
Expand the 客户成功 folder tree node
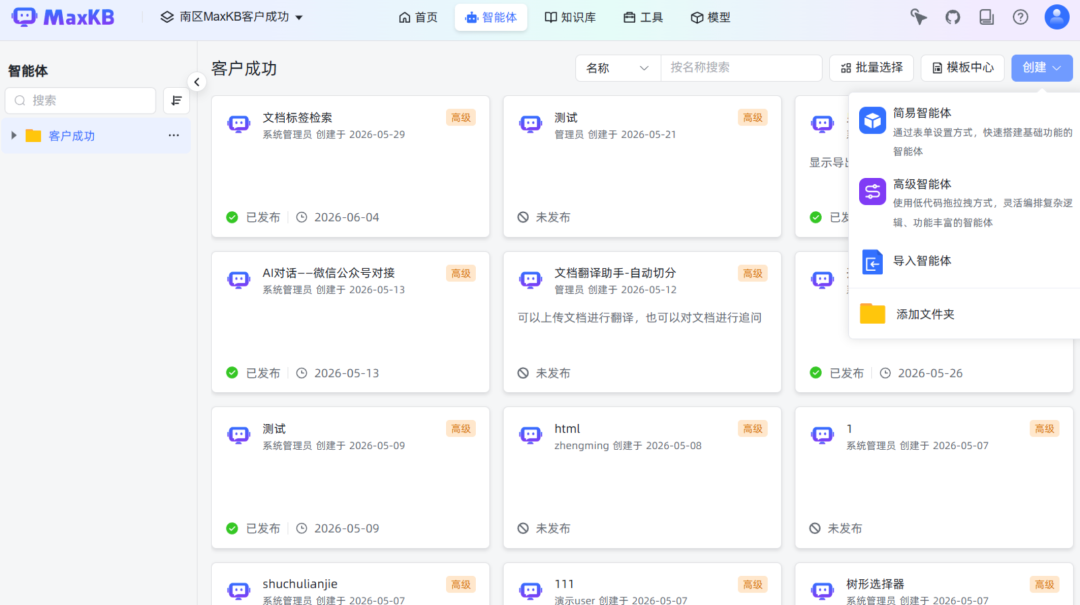click(13, 136)
